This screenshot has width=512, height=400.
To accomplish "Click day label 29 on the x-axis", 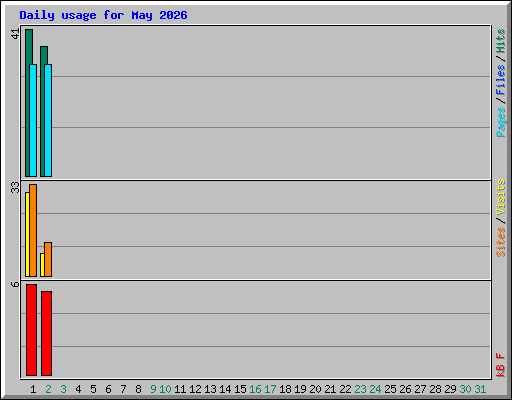I will pos(450,389).
